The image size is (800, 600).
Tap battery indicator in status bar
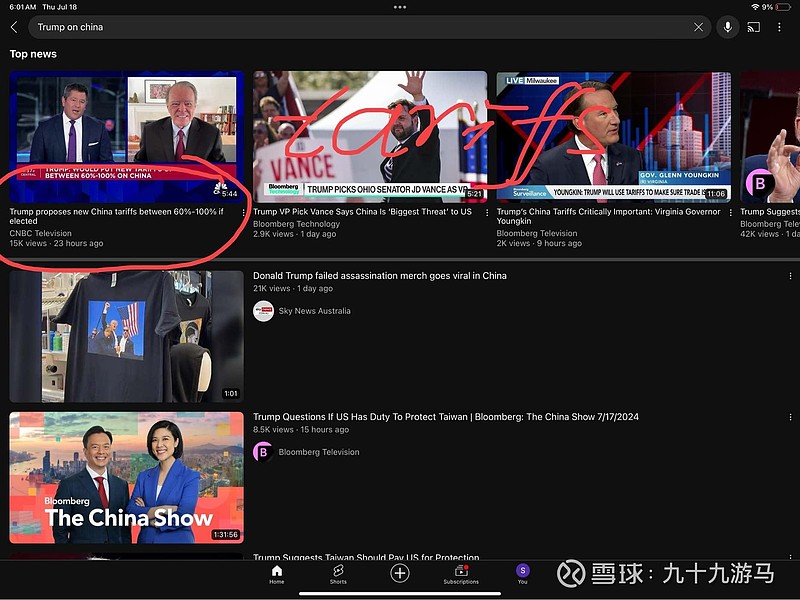coord(783,7)
